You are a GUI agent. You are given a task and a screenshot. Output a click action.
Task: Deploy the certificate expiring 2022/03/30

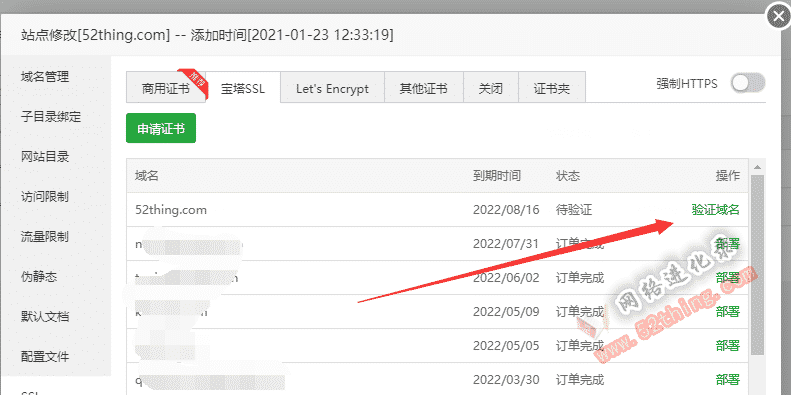[x=727, y=380]
